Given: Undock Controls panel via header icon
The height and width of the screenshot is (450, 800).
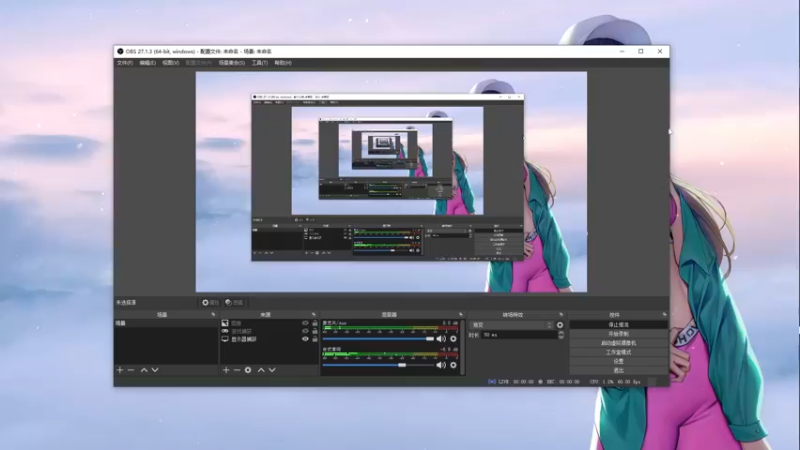Looking at the screenshot, I should [664, 314].
